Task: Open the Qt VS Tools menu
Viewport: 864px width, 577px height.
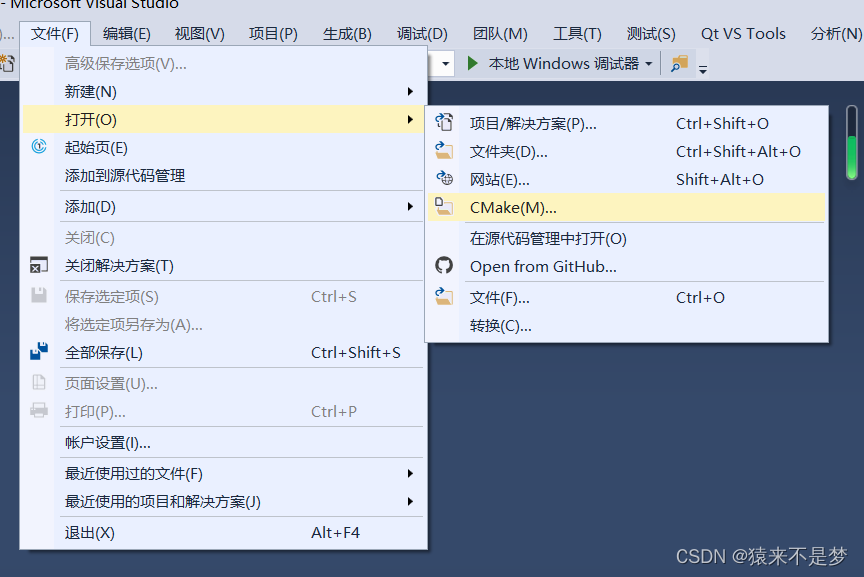Action: (x=743, y=33)
